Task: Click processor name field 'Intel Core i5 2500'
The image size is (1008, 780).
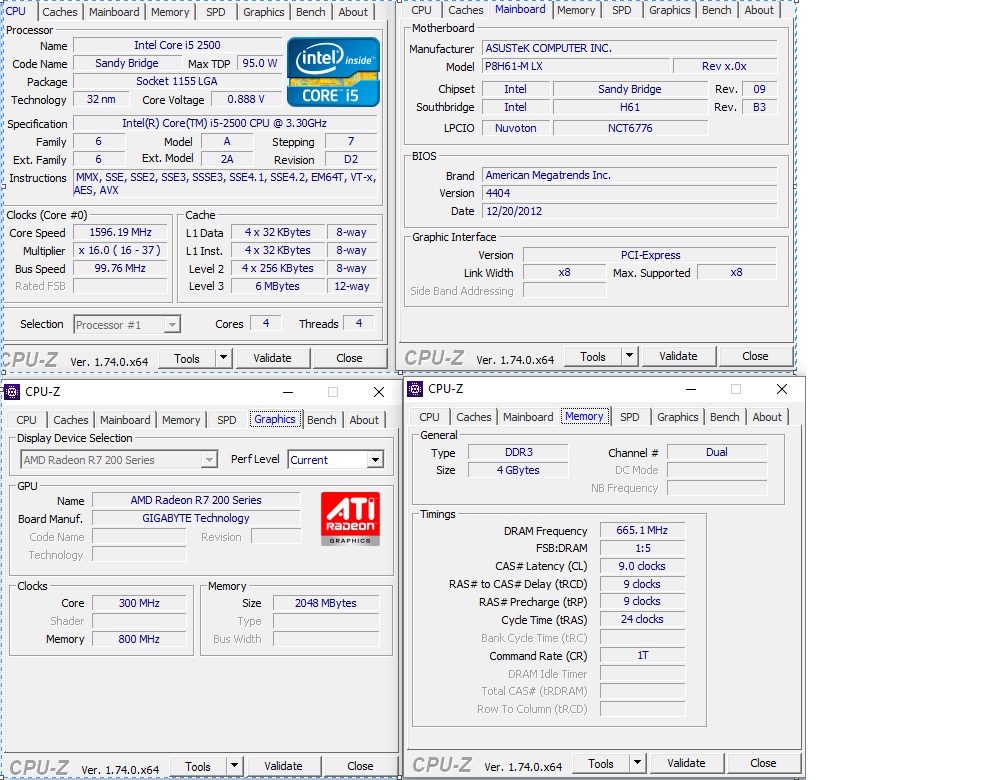Action: click(x=177, y=45)
